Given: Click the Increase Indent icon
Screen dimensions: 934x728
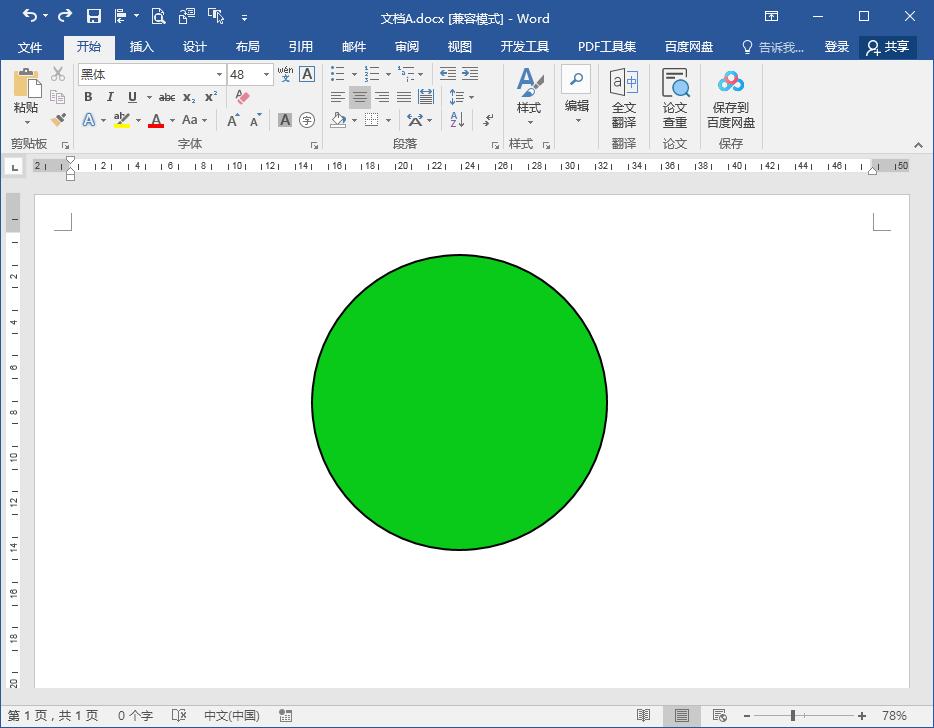Looking at the screenshot, I should (x=470, y=74).
